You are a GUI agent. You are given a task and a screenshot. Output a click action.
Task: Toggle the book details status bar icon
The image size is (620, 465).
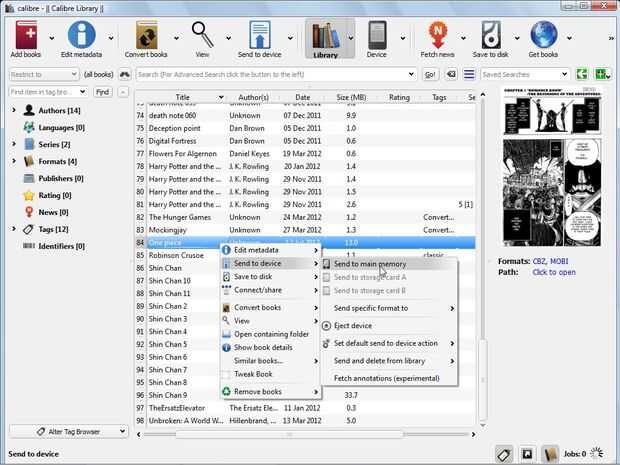pos(549,454)
